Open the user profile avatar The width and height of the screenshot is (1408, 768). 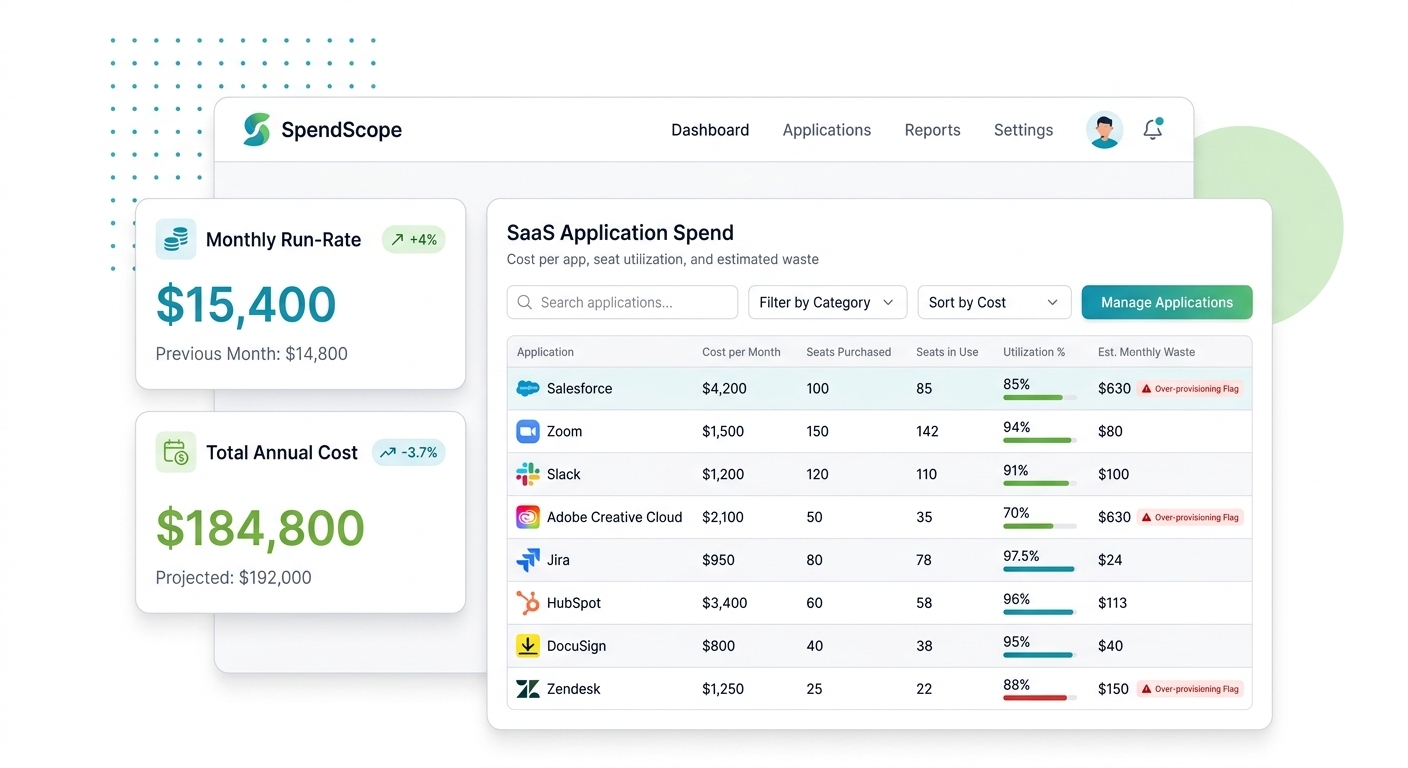1104,130
